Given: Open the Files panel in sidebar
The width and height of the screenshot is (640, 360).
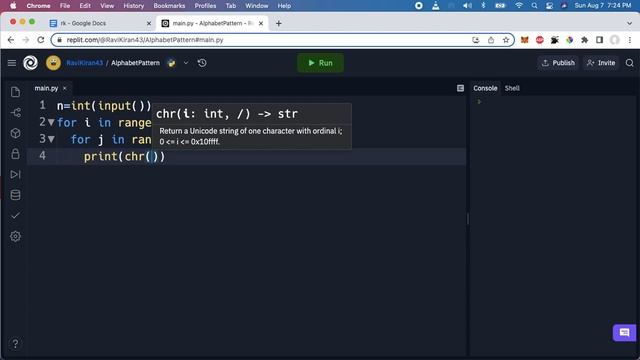Looking at the screenshot, I should pos(16,92).
